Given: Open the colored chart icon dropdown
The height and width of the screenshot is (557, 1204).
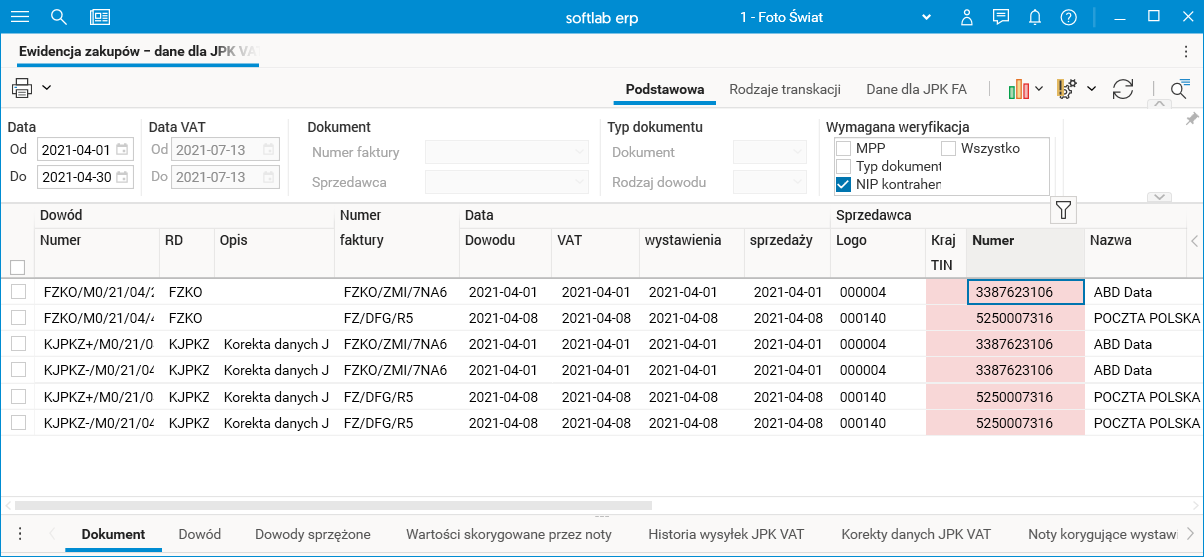Looking at the screenshot, I should [1026, 89].
